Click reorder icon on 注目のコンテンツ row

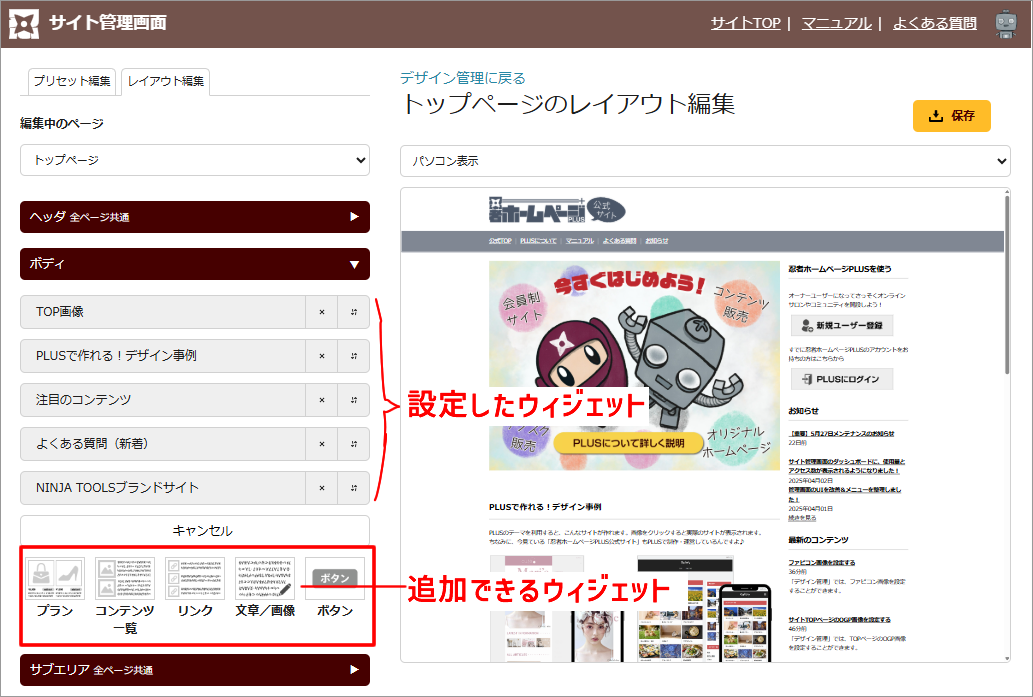click(354, 400)
